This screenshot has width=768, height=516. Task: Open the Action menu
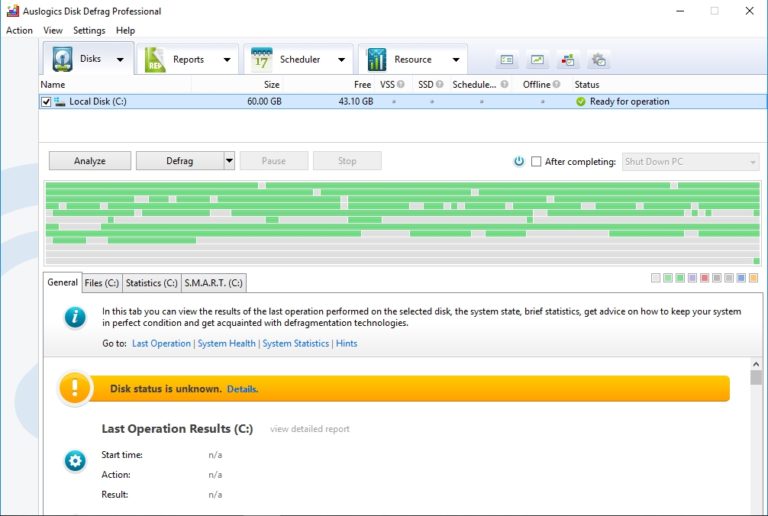coord(19,30)
